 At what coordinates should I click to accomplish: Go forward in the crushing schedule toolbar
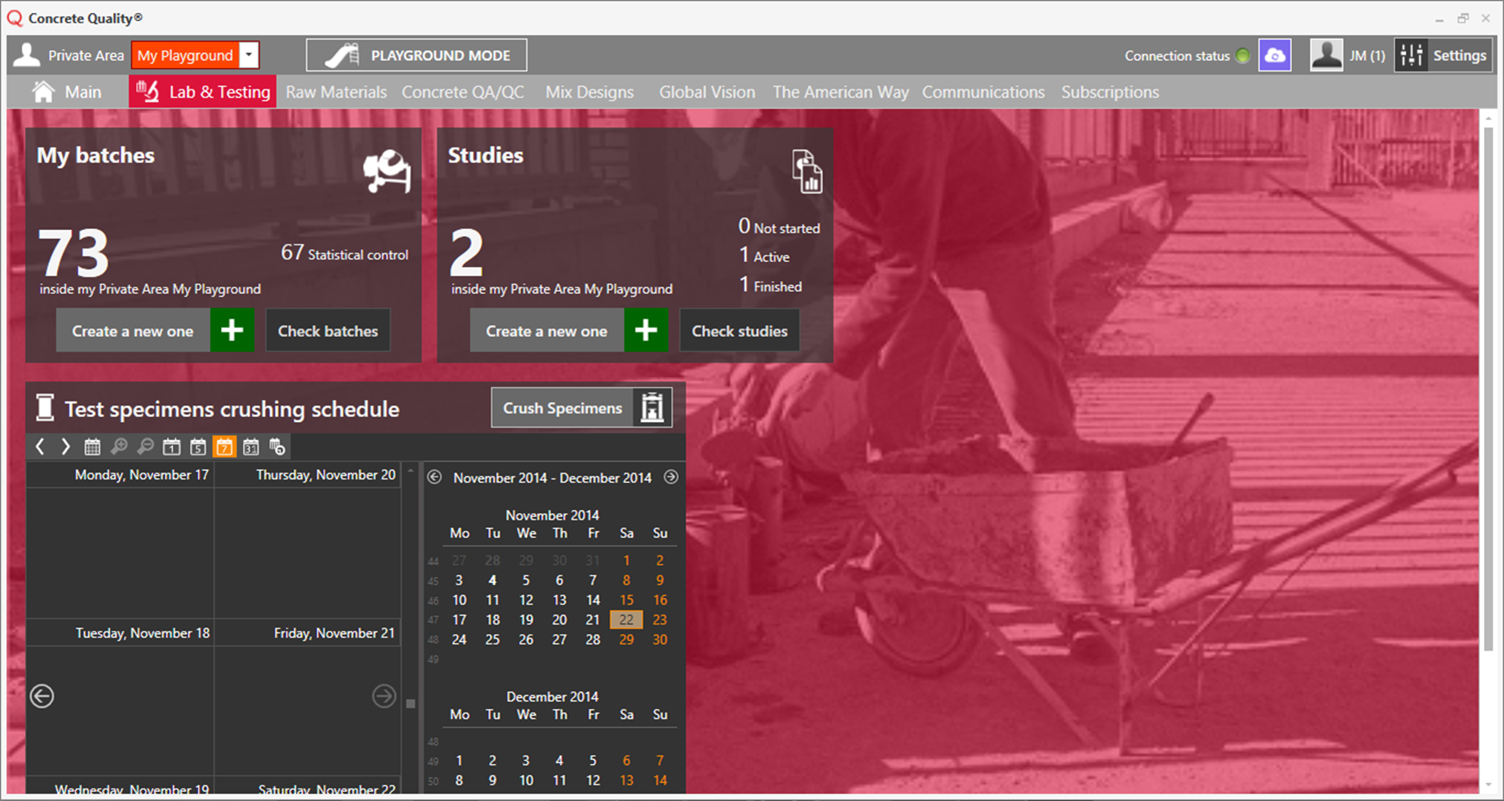tap(66, 447)
